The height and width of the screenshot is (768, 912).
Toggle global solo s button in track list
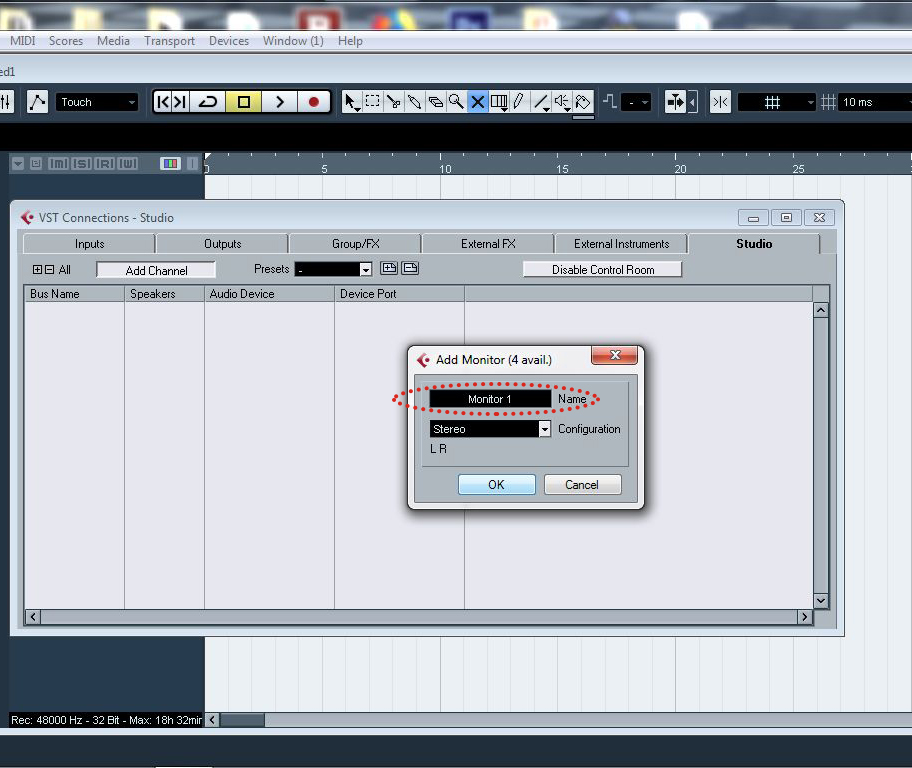pos(81,164)
